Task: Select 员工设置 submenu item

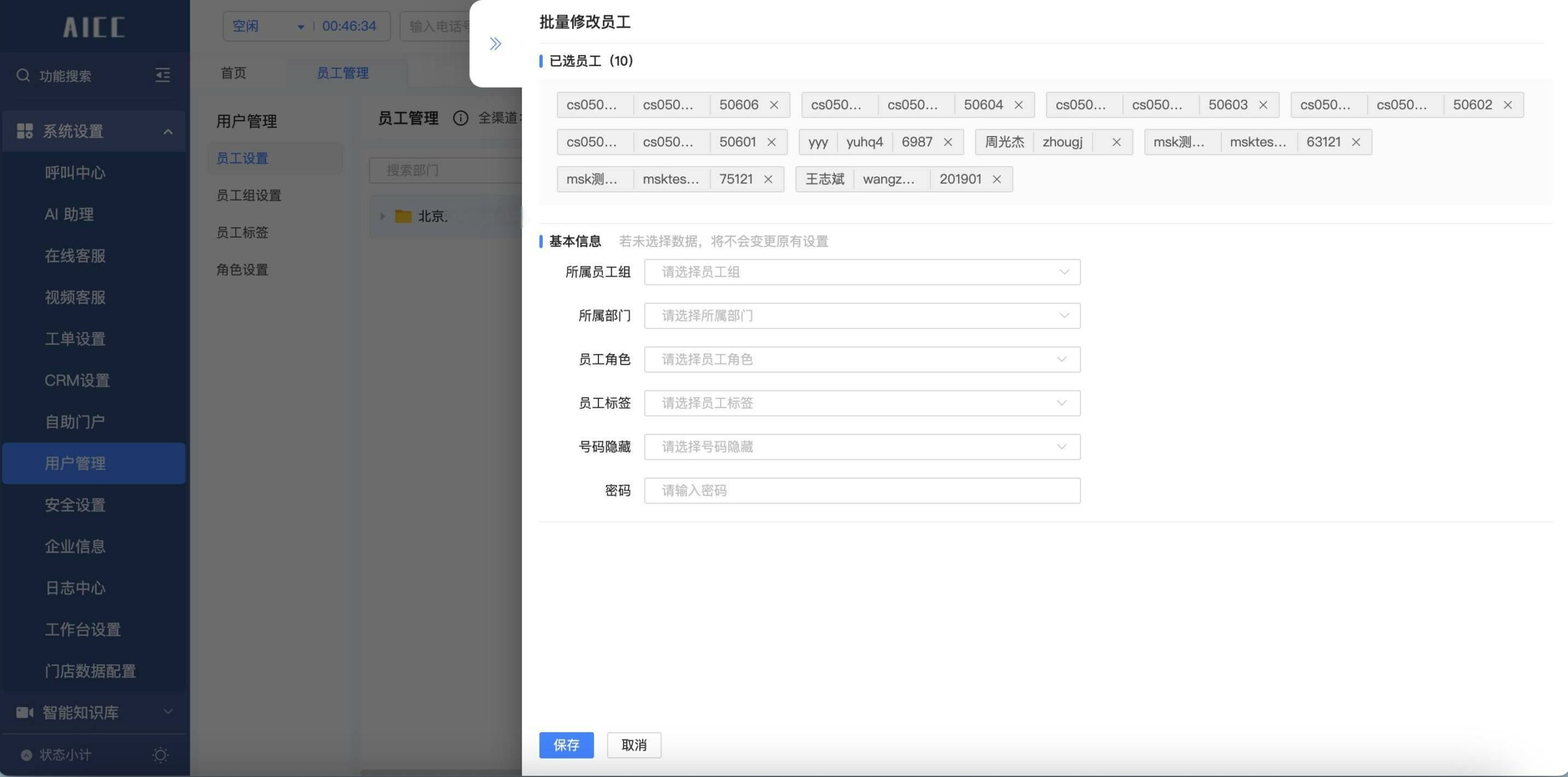Action: (275, 158)
